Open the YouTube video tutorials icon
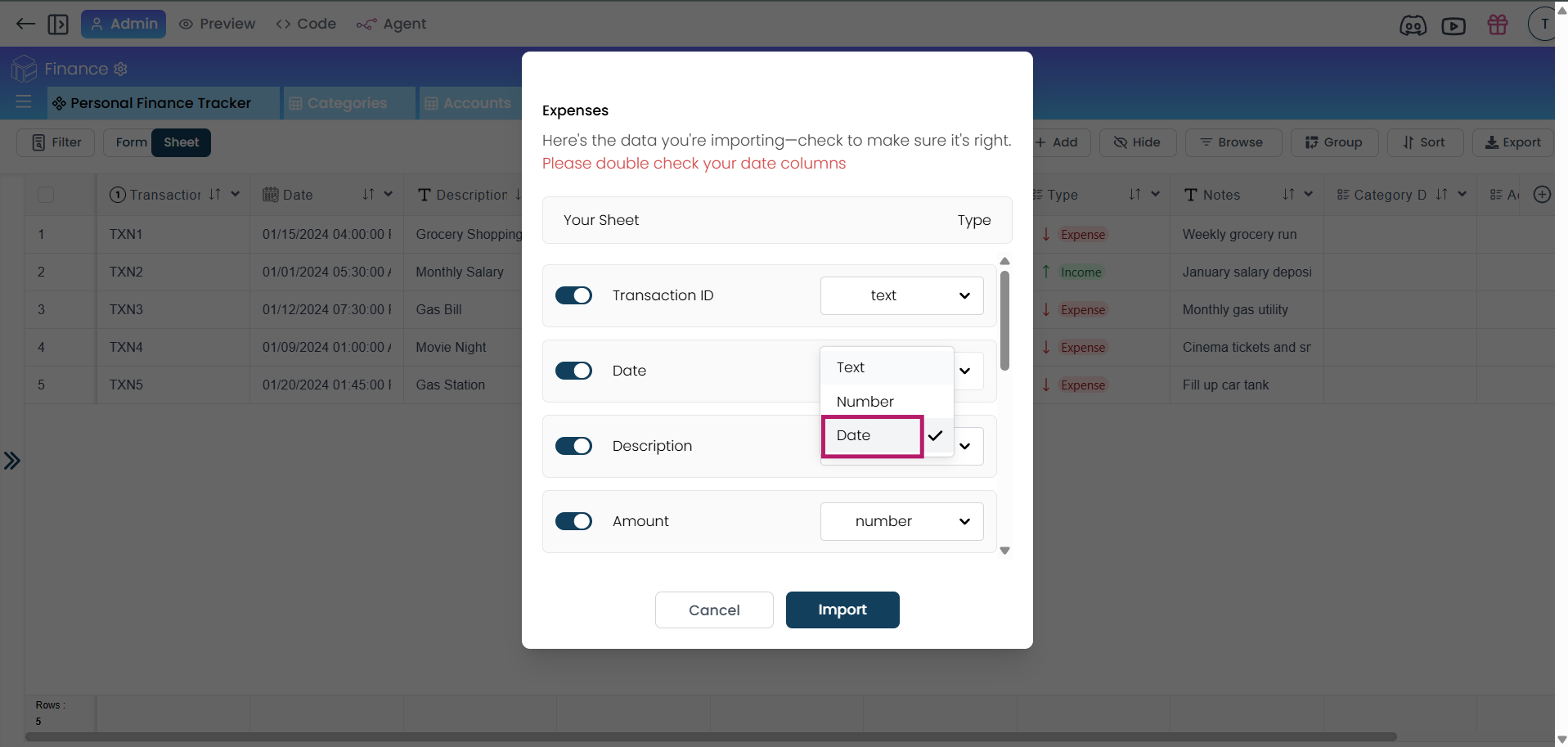Screen dimensions: 1568x747 pos(1453,25)
